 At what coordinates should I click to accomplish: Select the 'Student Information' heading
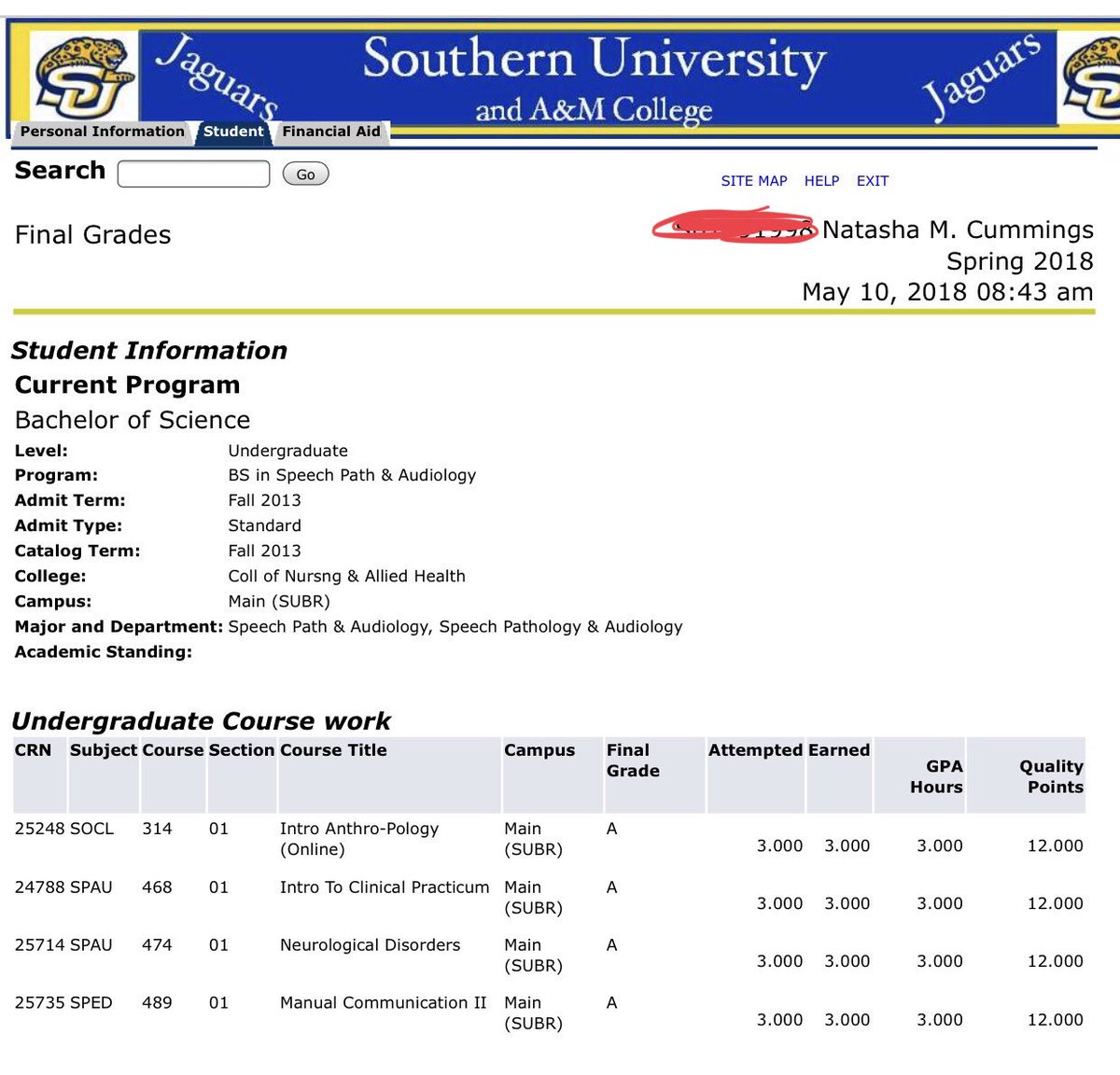coord(149,351)
